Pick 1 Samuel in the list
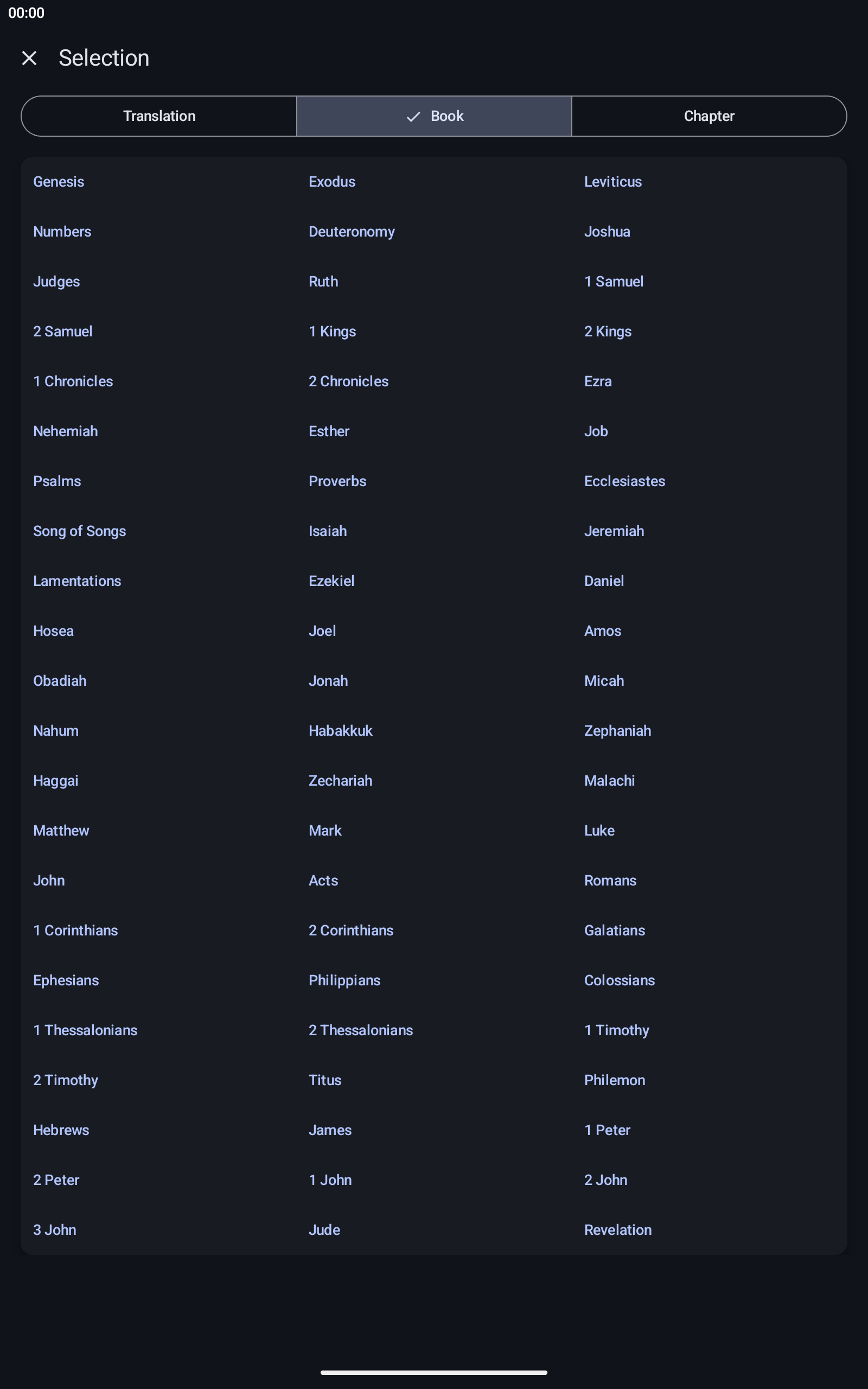Image resolution: width=868 pixels, height=1389 pixels. [614, 281]
